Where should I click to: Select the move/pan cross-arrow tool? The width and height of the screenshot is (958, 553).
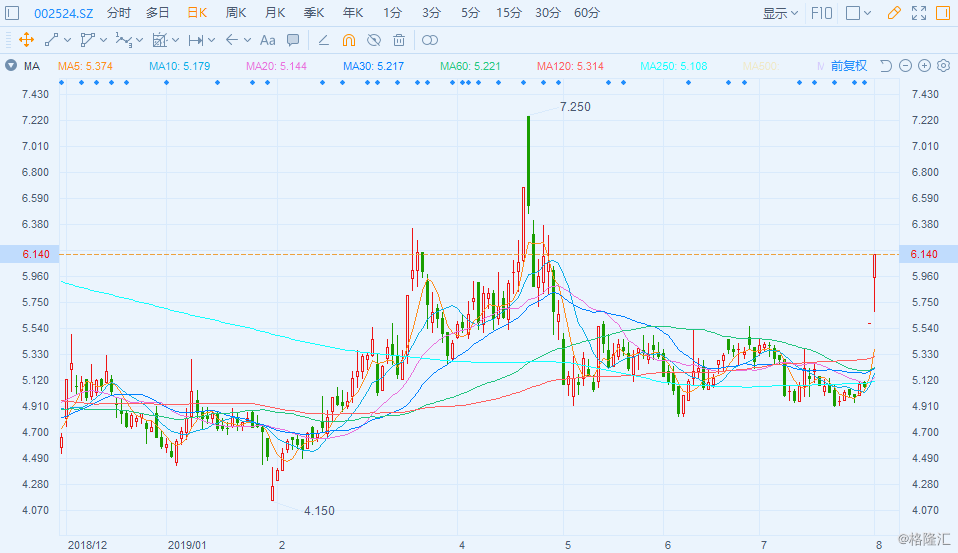point(26,40)
